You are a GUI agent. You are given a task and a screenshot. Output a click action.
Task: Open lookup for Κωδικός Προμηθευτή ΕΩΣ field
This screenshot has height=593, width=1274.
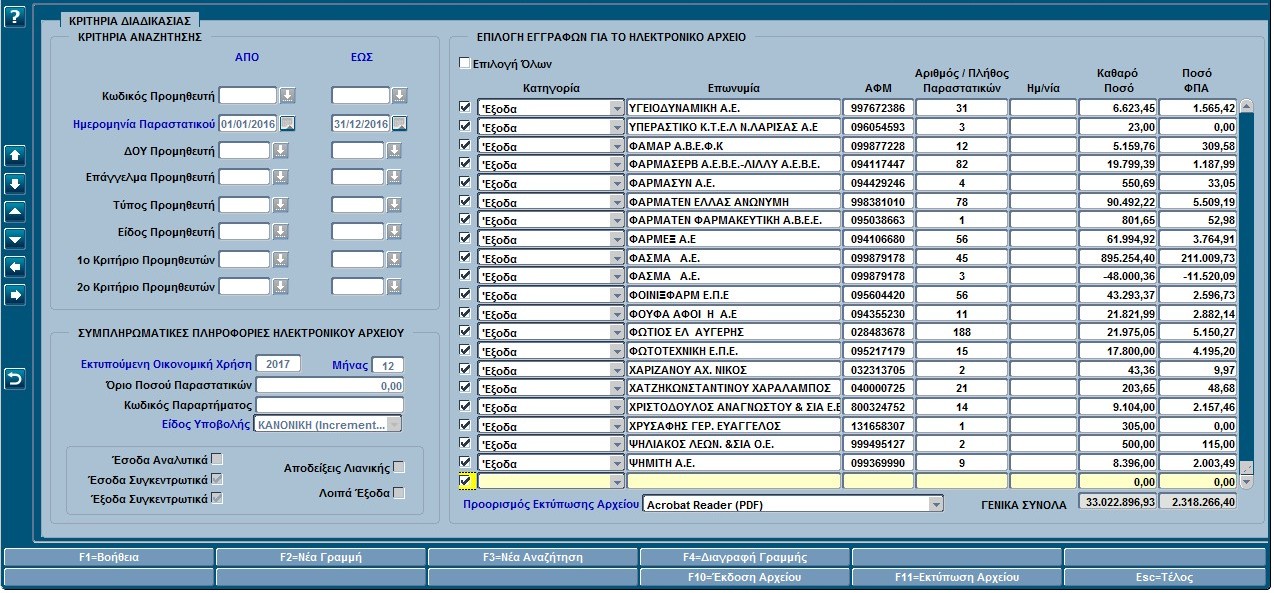point(400,96)
